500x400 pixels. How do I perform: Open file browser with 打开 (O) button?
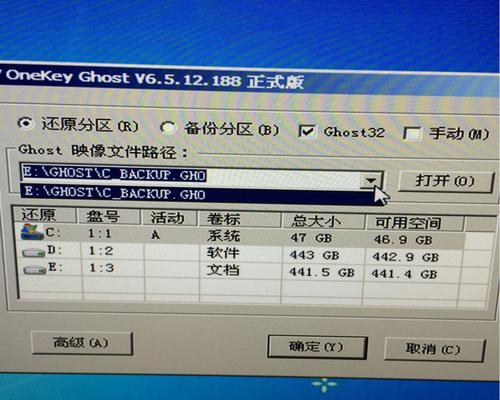coord(446,182)
